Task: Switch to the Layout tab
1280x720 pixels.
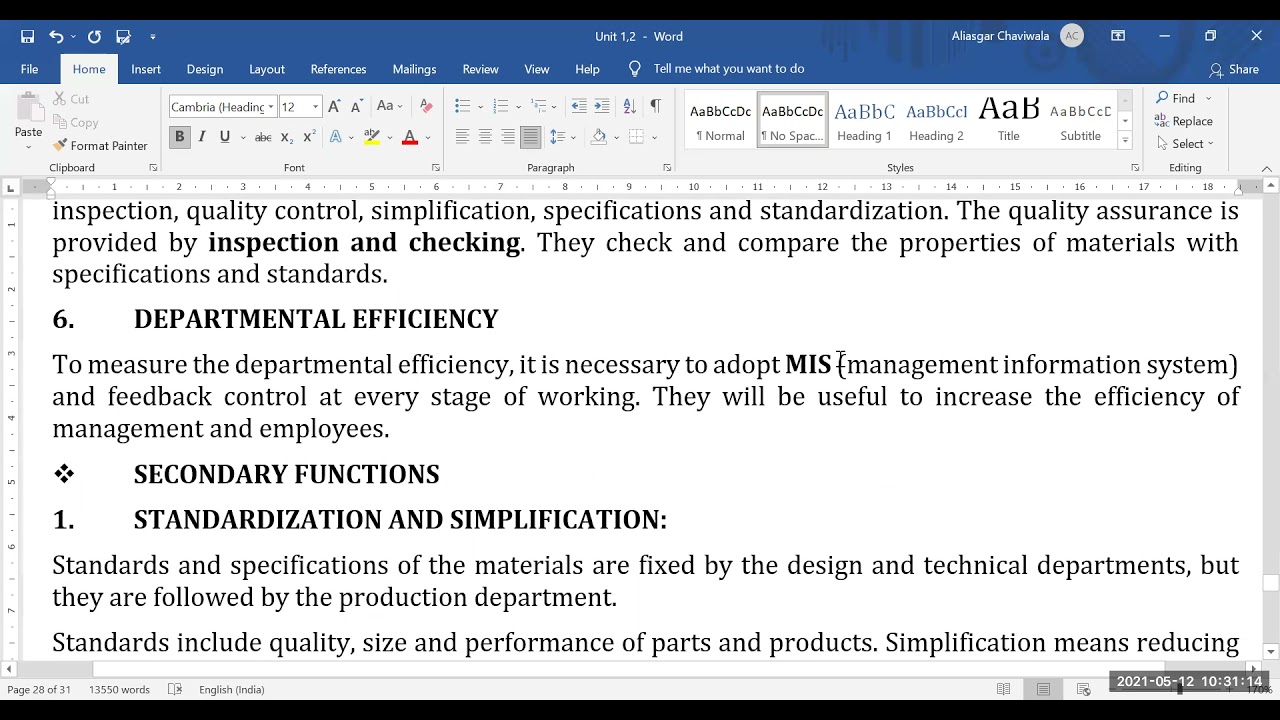Action: click(267, 69)
